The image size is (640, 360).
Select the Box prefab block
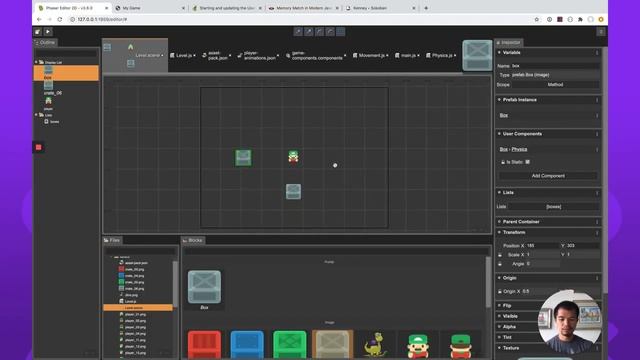[x=204, y=287]
